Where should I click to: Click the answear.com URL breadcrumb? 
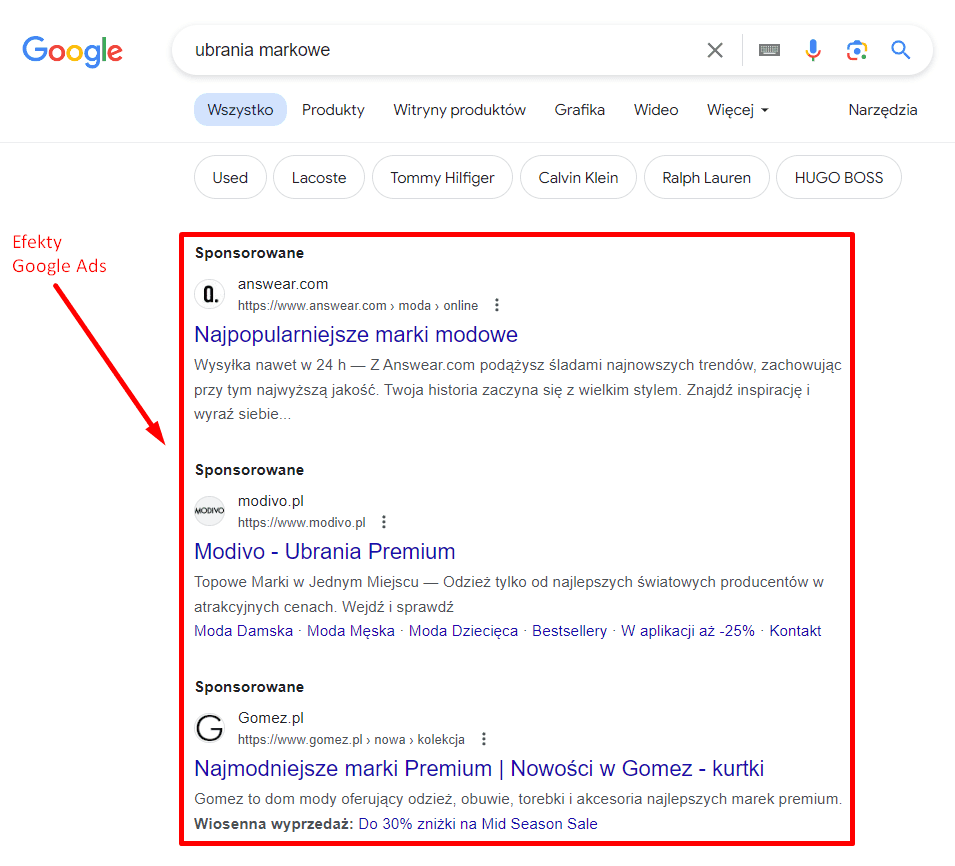pyautogui.click(x=358, y=305)
